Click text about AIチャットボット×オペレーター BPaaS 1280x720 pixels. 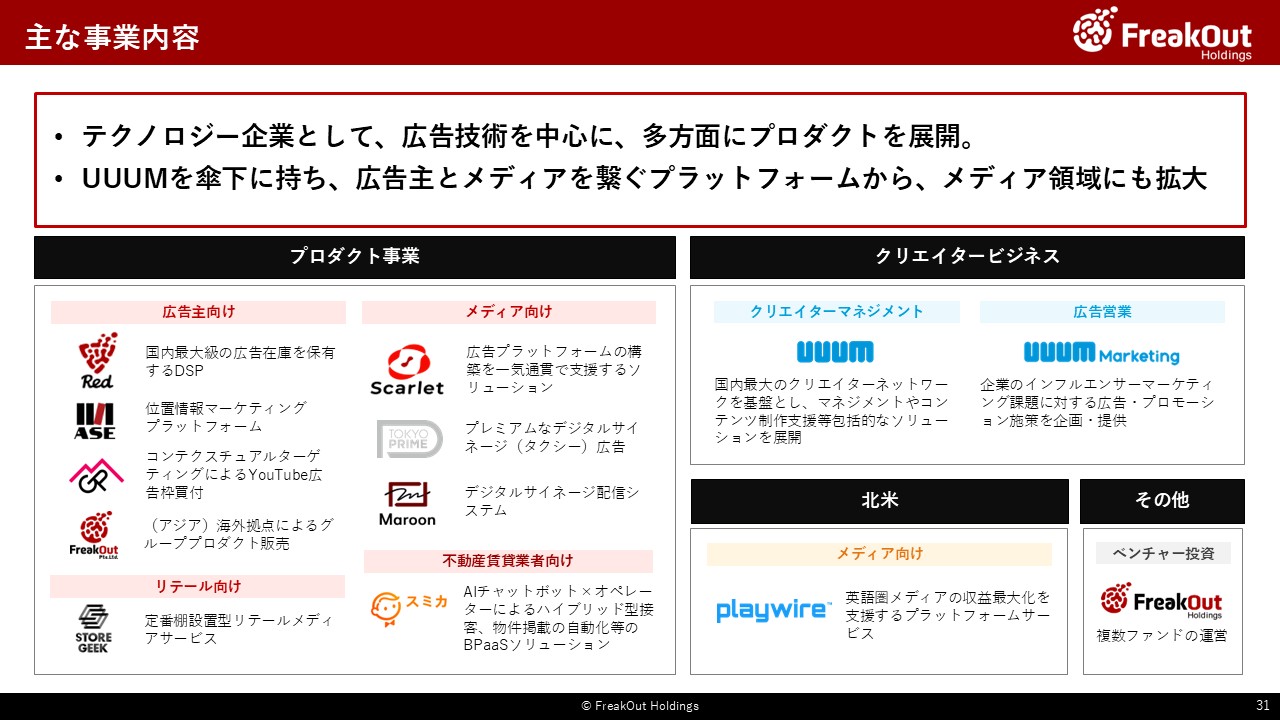(x=558, y=618)
